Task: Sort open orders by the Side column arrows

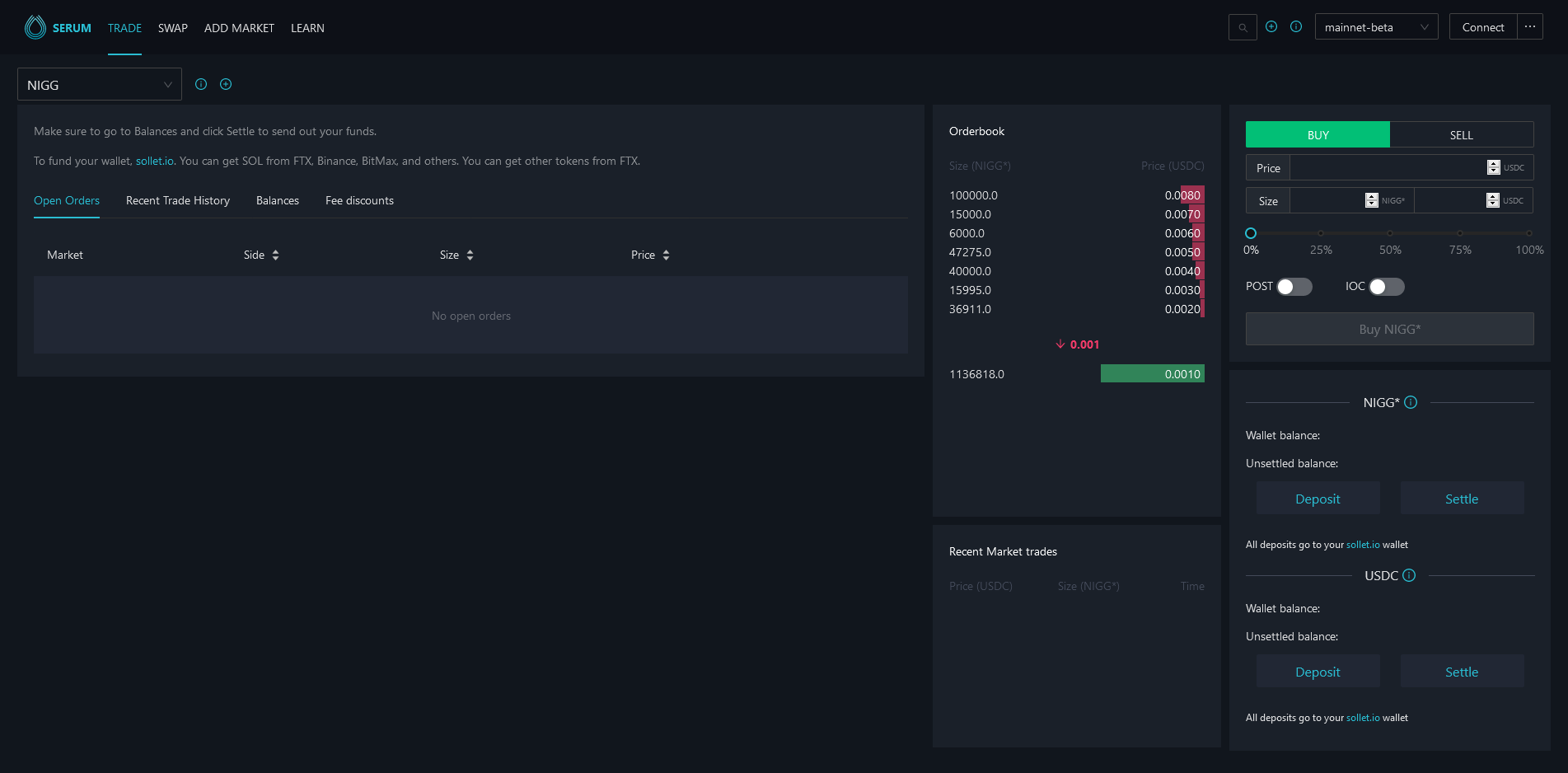Action: [x=275, y=255]
